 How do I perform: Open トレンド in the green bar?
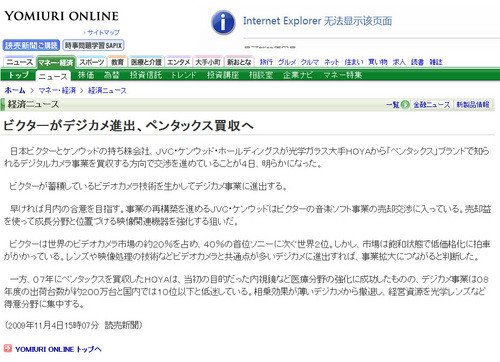[x=184, y=75]
